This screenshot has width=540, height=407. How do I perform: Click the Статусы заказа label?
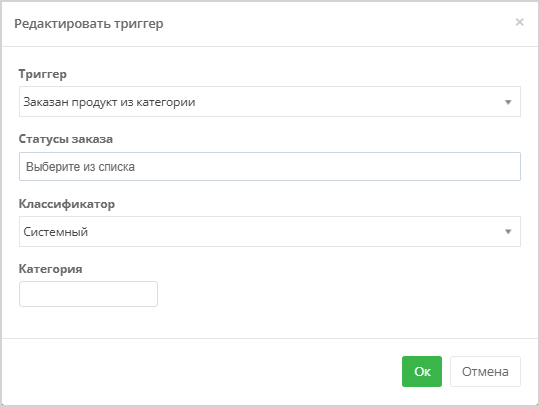tap(66, 139)
